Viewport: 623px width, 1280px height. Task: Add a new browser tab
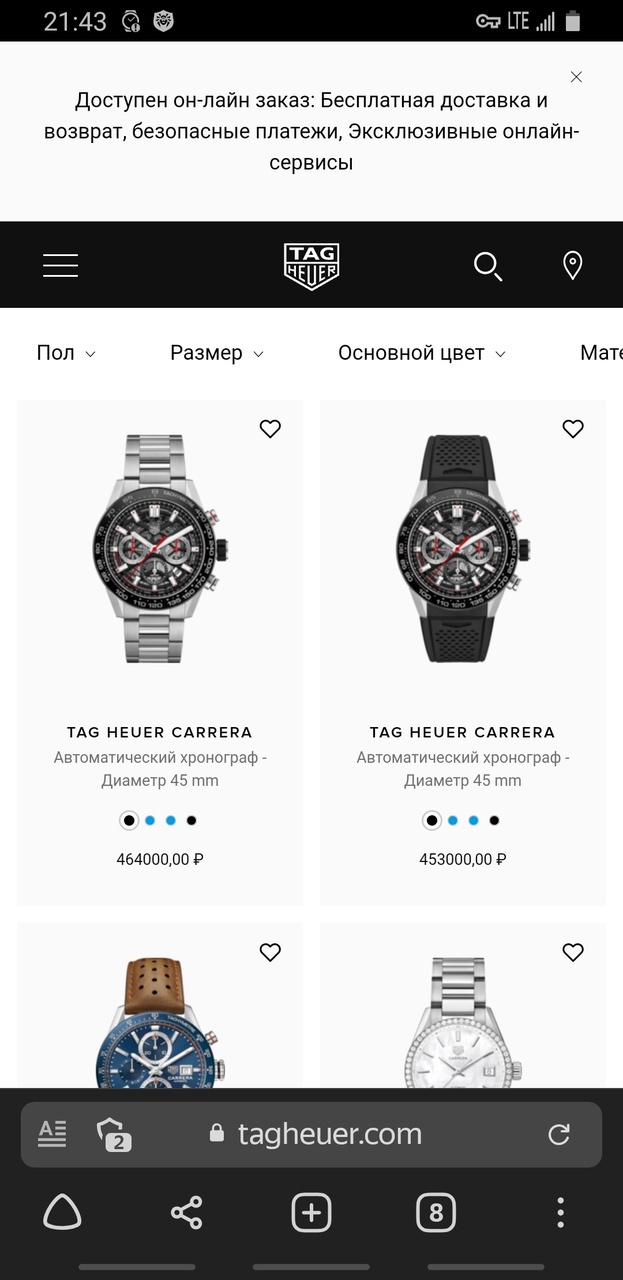(x=311, y=1213)
